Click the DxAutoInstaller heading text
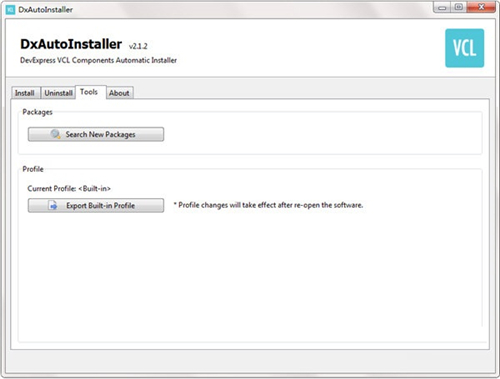This screenshot has height=379, width=500. (71, 44)
